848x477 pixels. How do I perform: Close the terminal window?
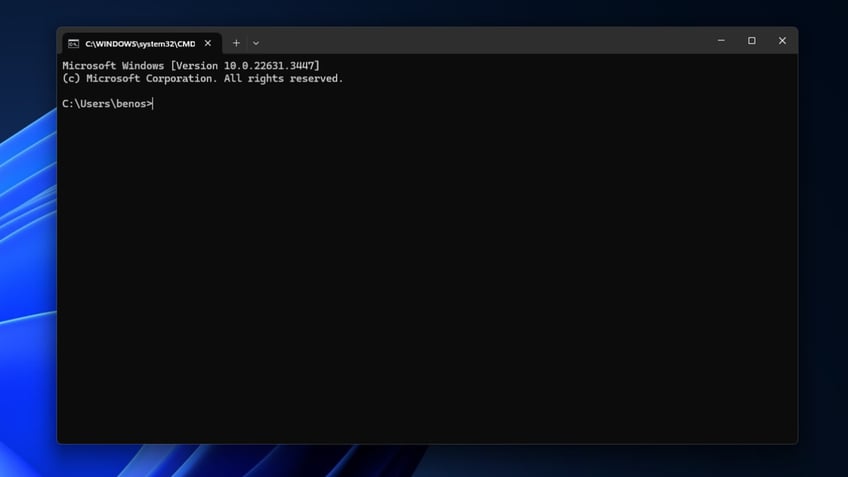782,41
